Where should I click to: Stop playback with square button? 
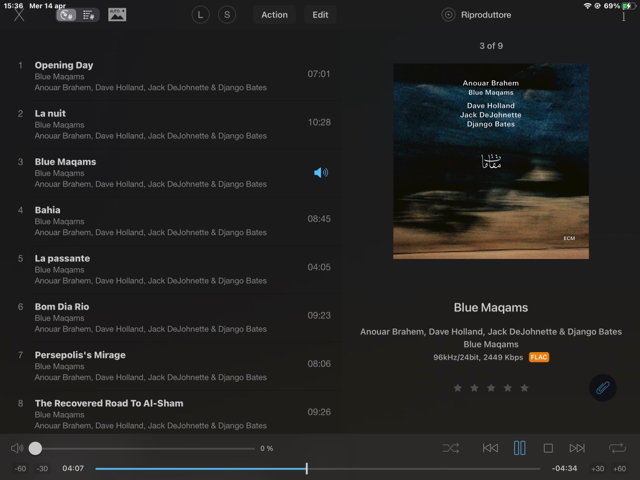[548, 448]
